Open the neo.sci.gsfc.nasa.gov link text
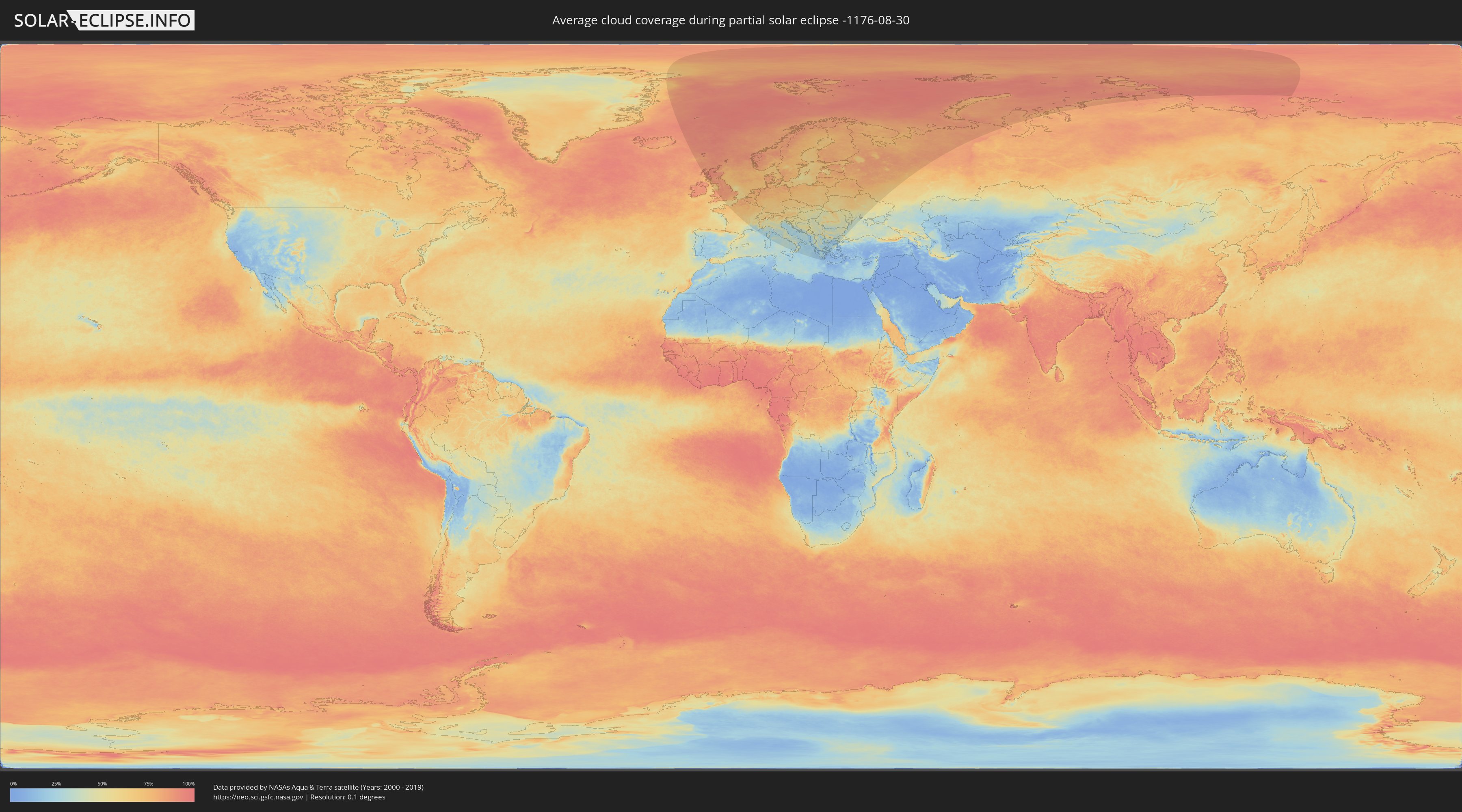 pyautogui.click(x=258, y=797)
